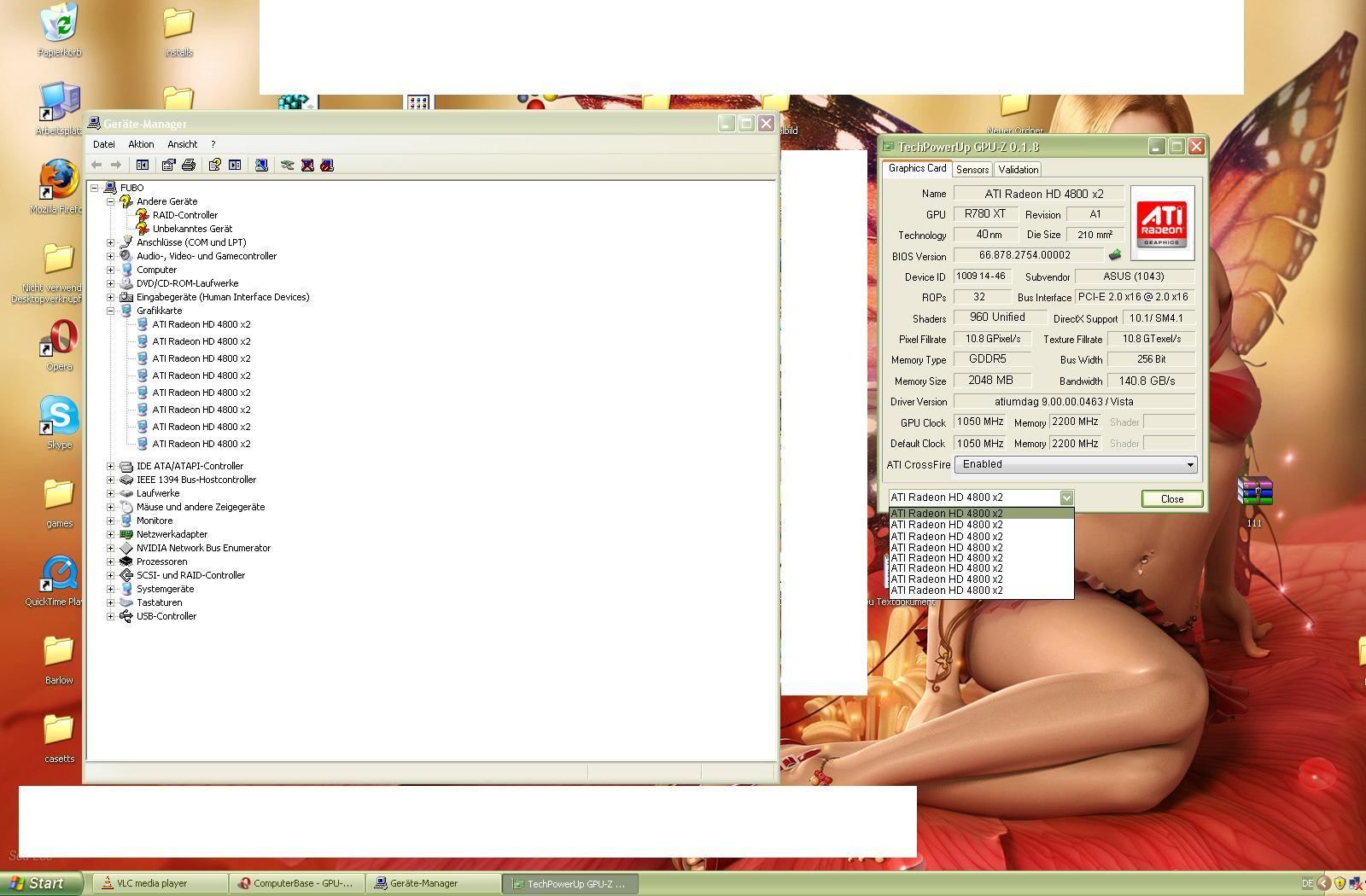Select the installs folder on desktop
Image resolution: width=1366 pixels, height=896 pixels.
(x=178, y=31)
